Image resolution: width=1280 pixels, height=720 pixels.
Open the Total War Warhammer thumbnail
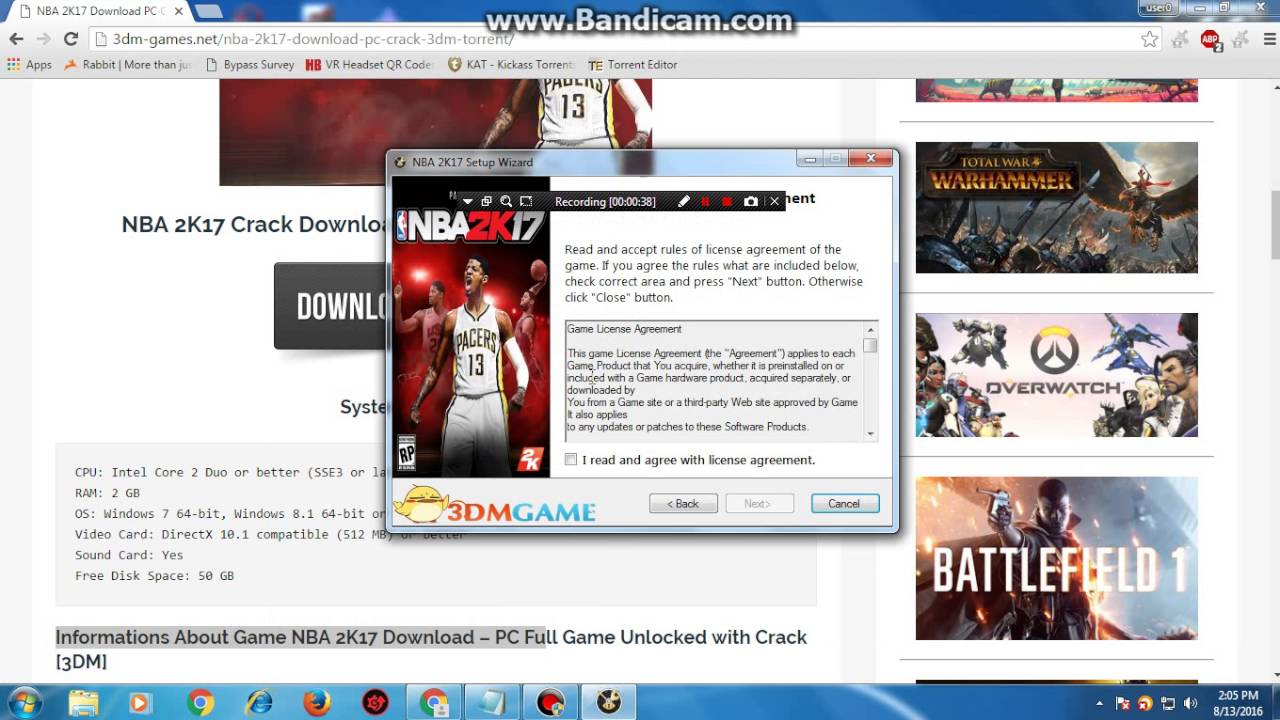(x=1056, y=207)
